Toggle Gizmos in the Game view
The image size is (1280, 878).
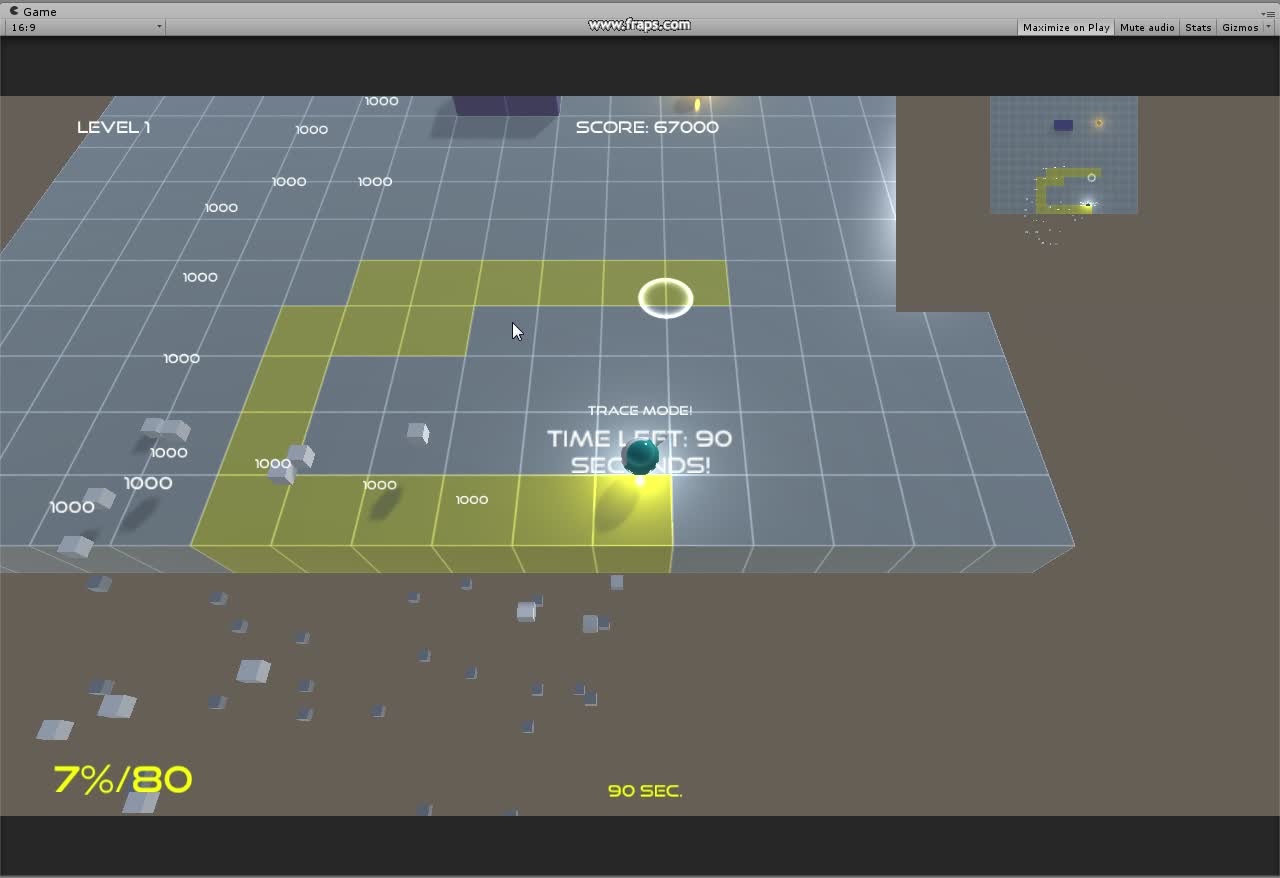(x=1240, y=27)
